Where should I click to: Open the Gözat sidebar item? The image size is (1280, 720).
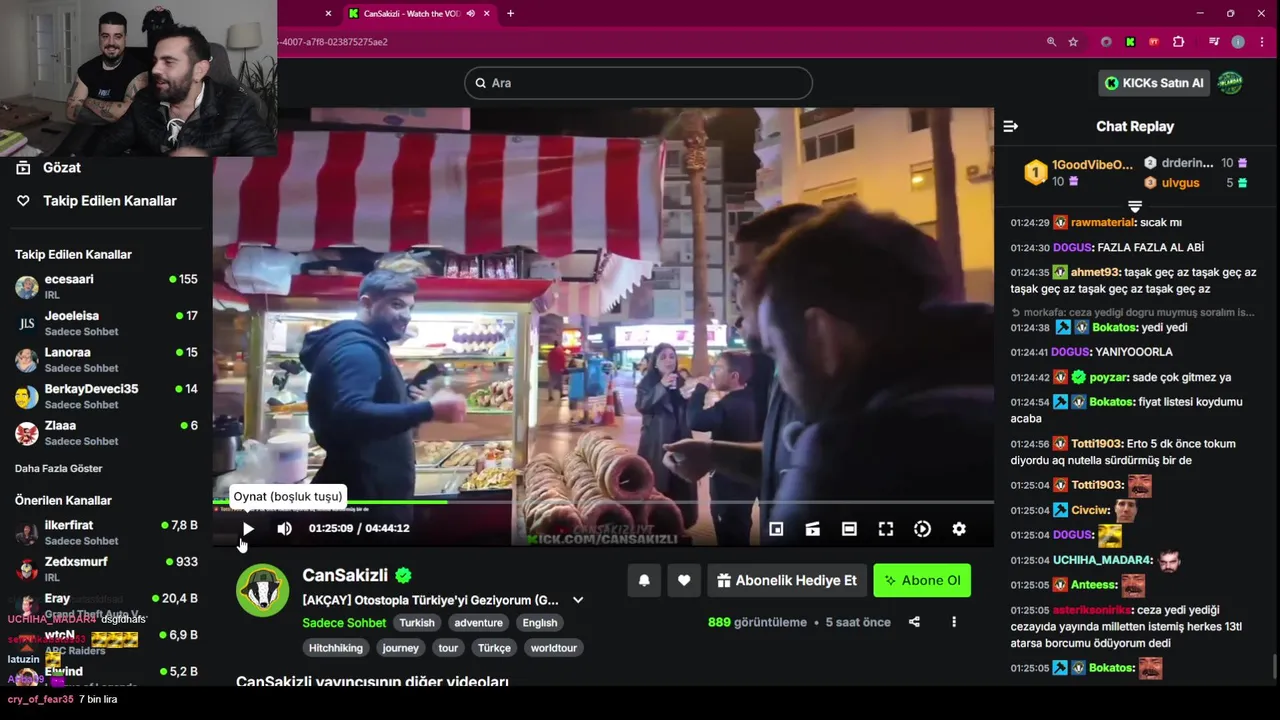106,168
